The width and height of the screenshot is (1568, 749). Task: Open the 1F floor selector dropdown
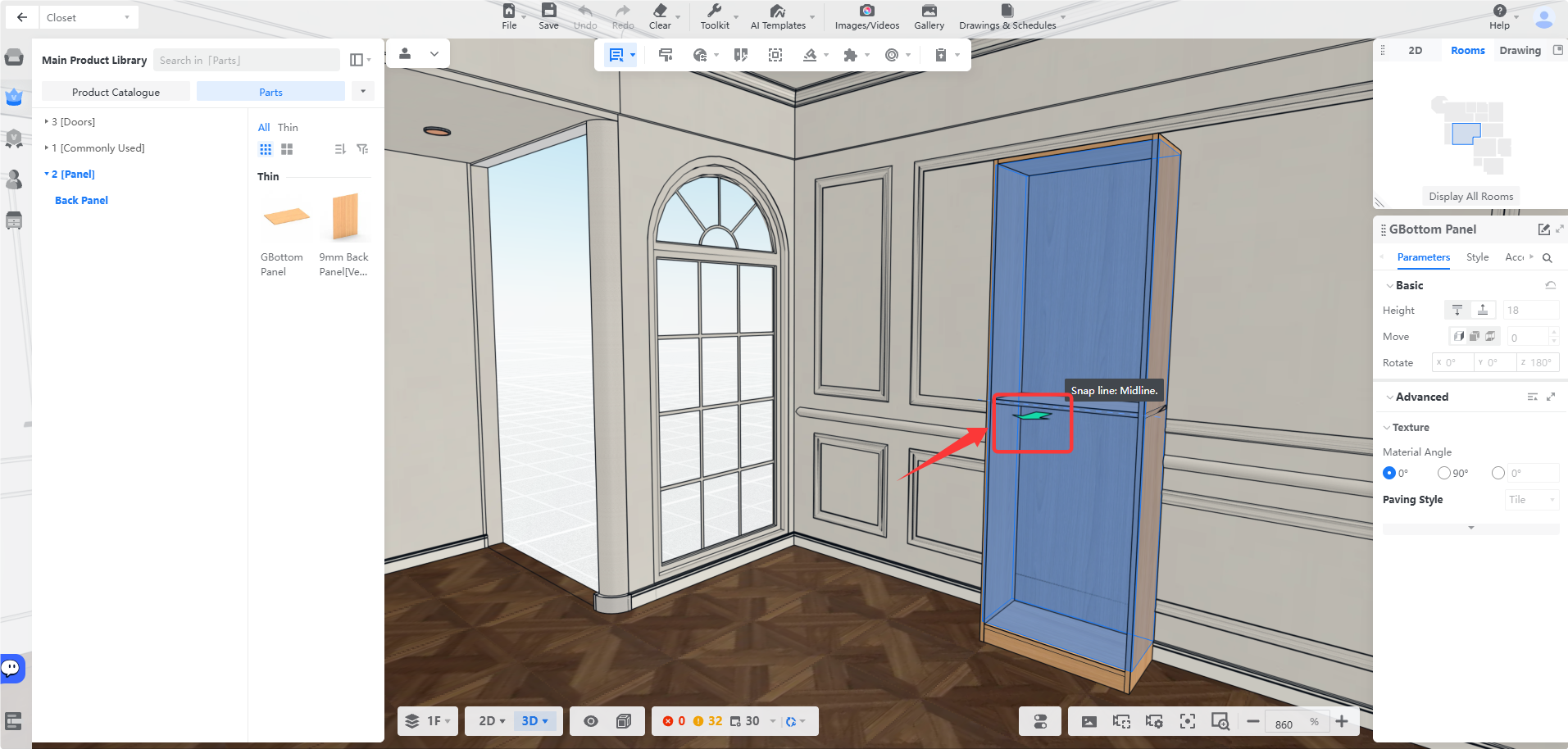(x=428, y=721)
